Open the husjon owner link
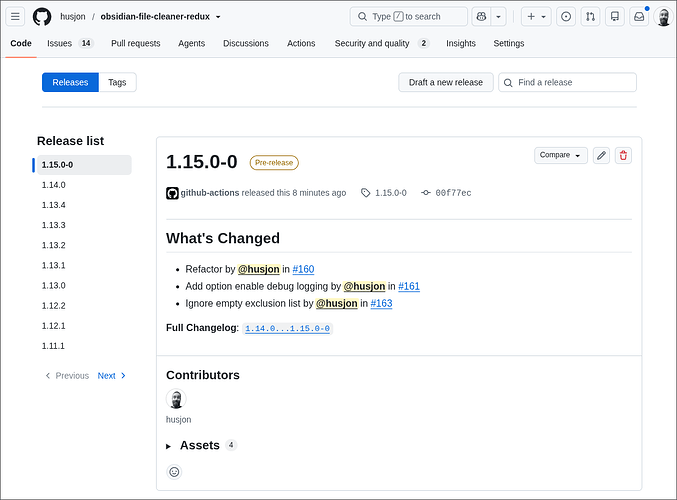This screenshot has height=500, width=677. (73, 16)
